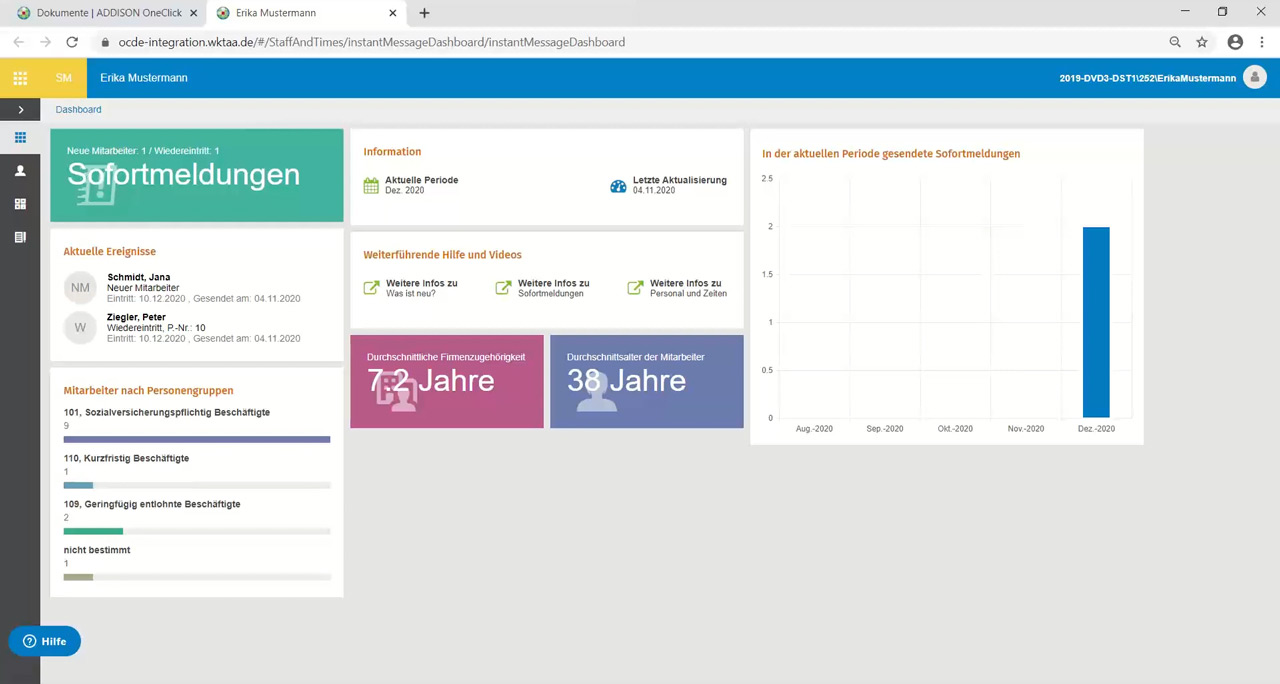This screenshot has width=1280, height=684.
Task: Open Weitere Infos zu Sofortmeldungen link
Action: [x=543, y=288]
